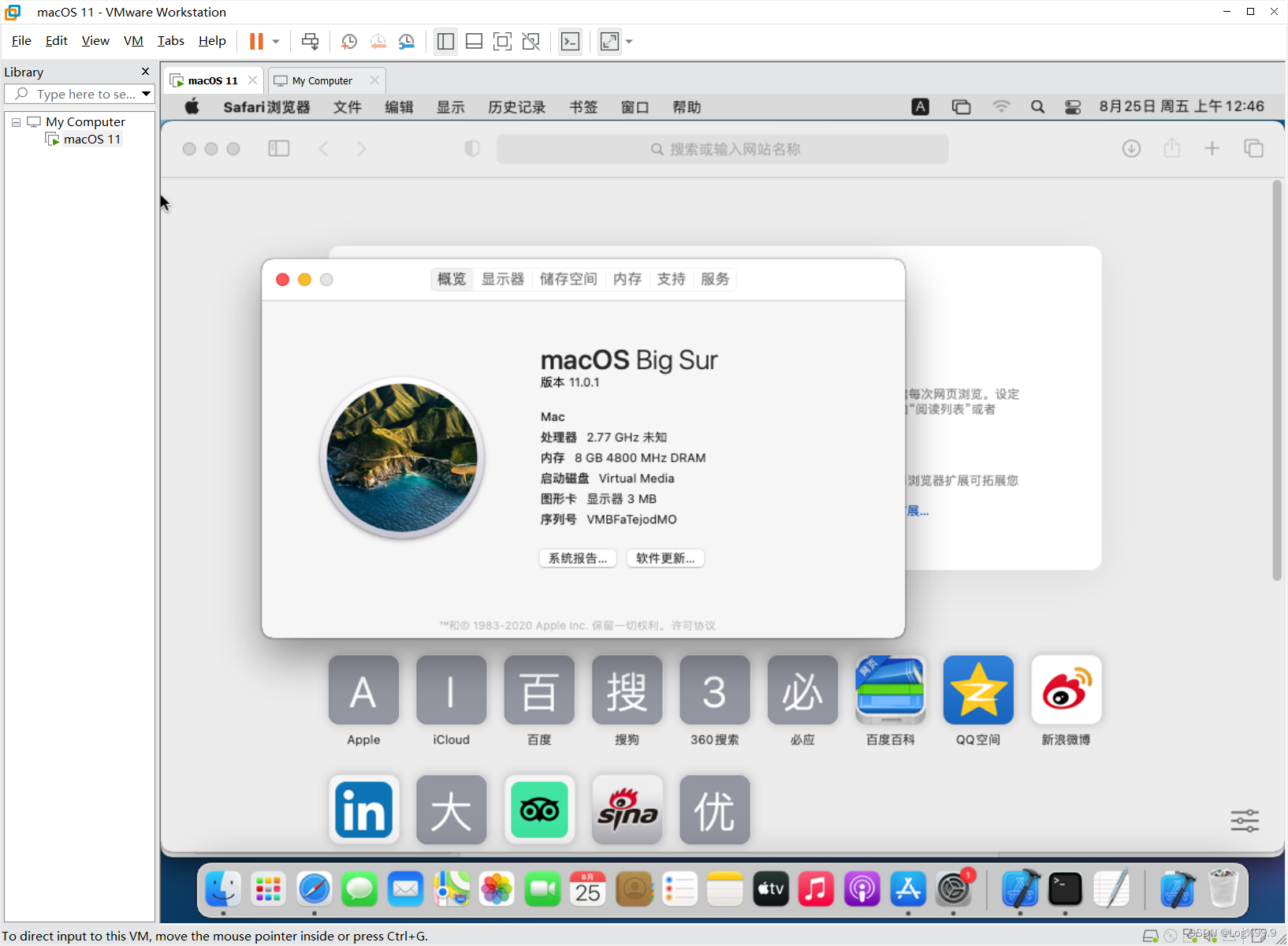
Task: Take a snapshot of this virtual machine
Action: coord(348,41)
